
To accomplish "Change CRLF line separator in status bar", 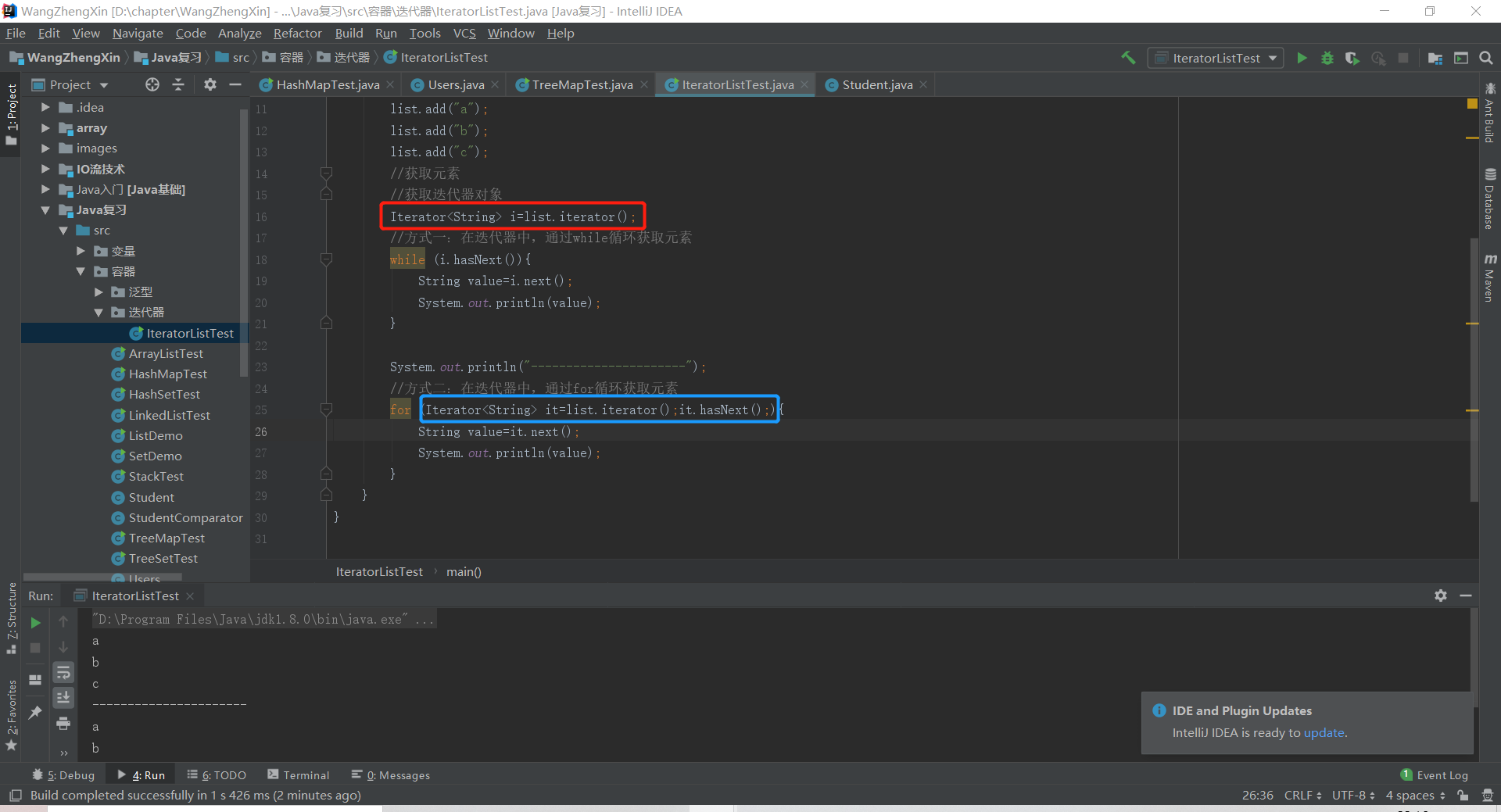I will tap(1302, 796).
